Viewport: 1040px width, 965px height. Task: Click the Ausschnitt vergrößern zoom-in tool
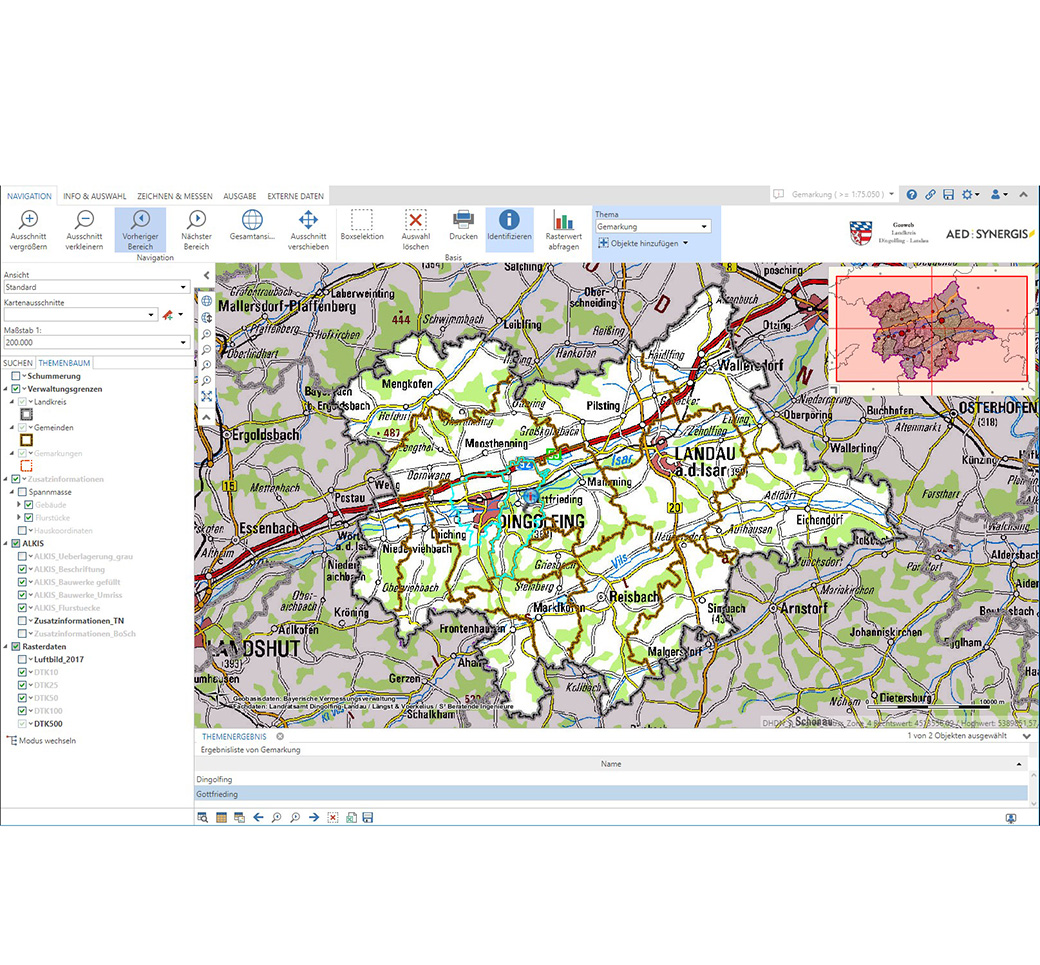click(x=29, y=229)
